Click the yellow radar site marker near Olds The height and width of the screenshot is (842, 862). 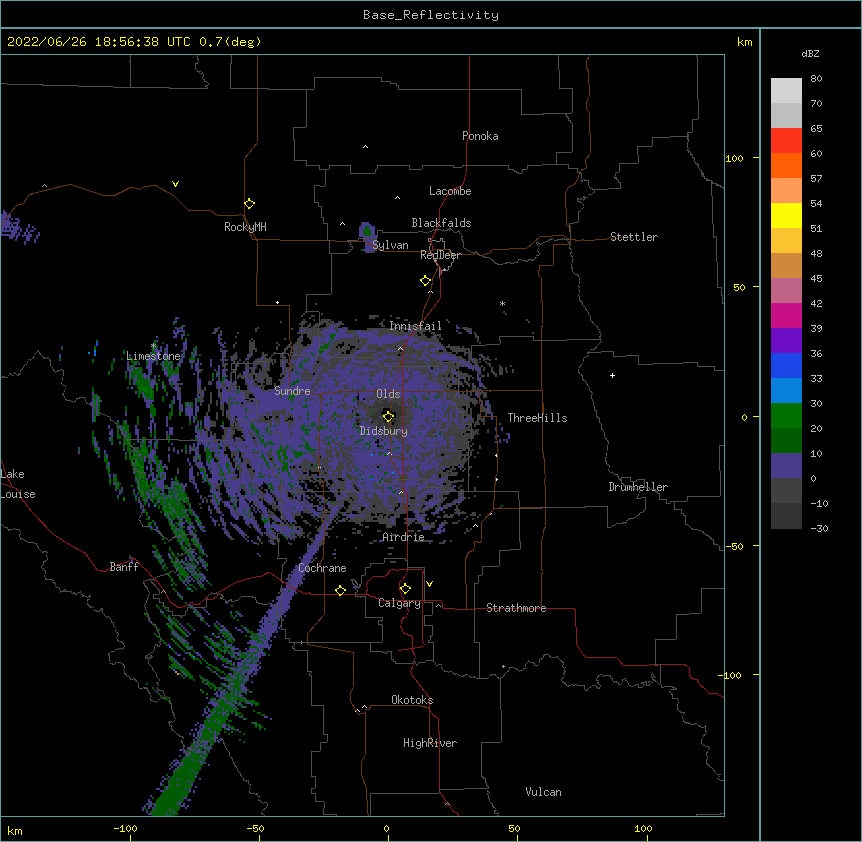(x=388, y=416)
